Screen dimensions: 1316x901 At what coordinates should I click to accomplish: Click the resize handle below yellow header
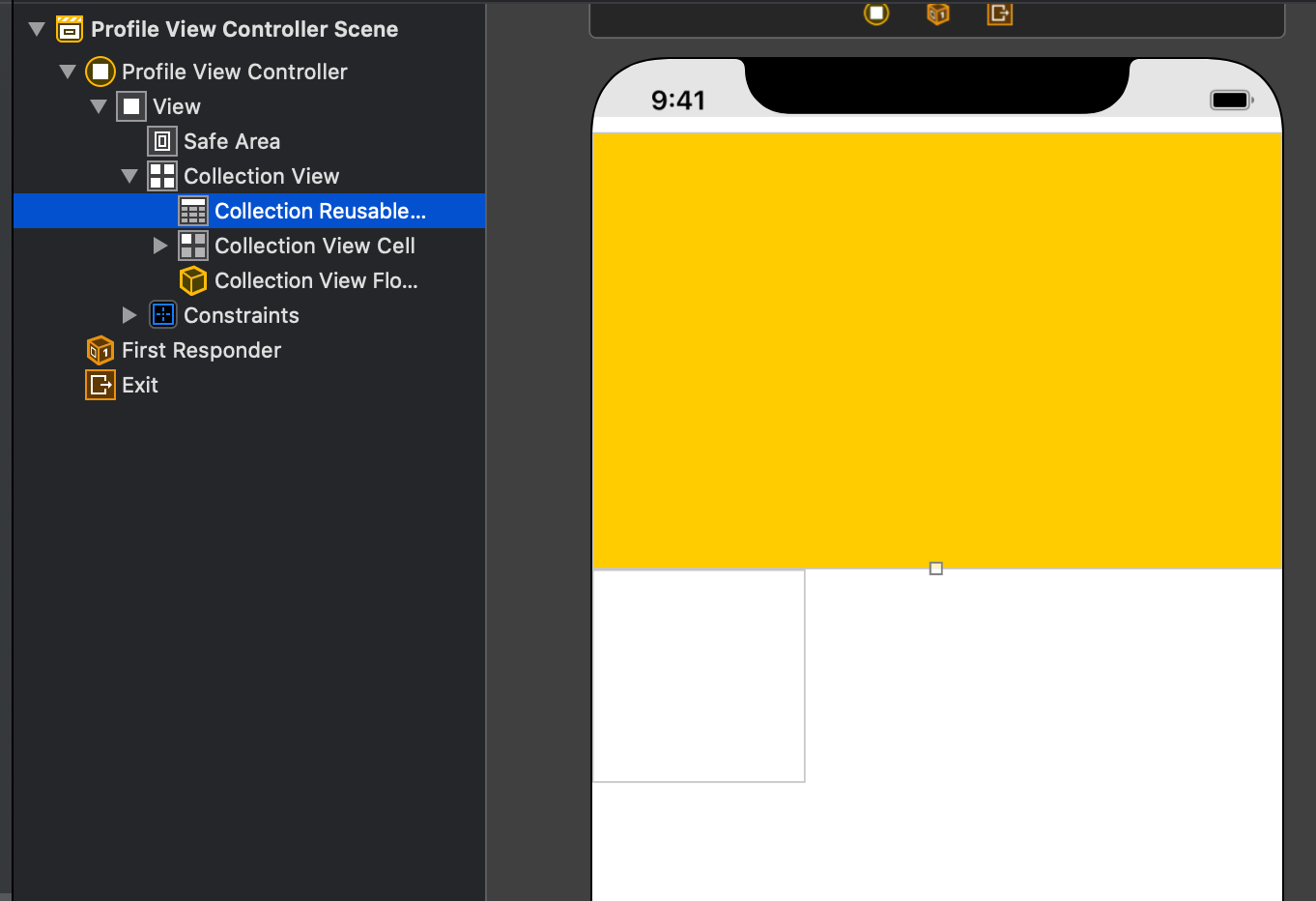[935, 568]
